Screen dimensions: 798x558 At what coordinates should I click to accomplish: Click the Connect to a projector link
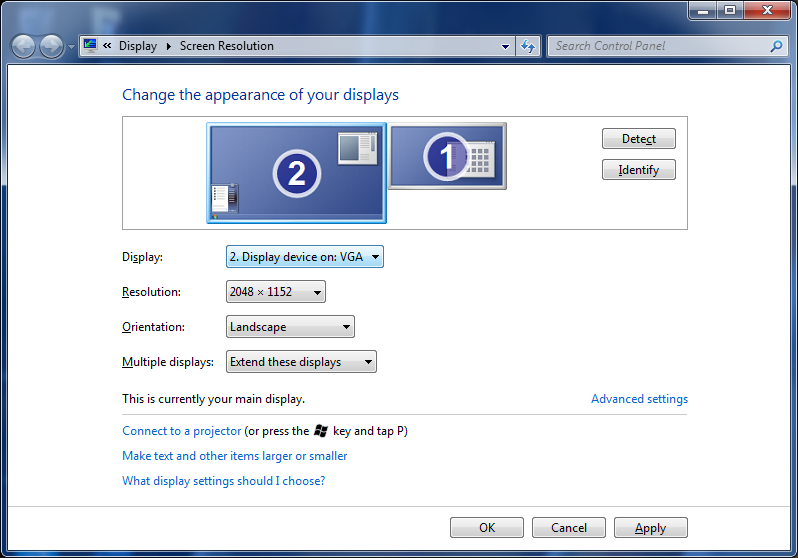click(x=181, y=431)
